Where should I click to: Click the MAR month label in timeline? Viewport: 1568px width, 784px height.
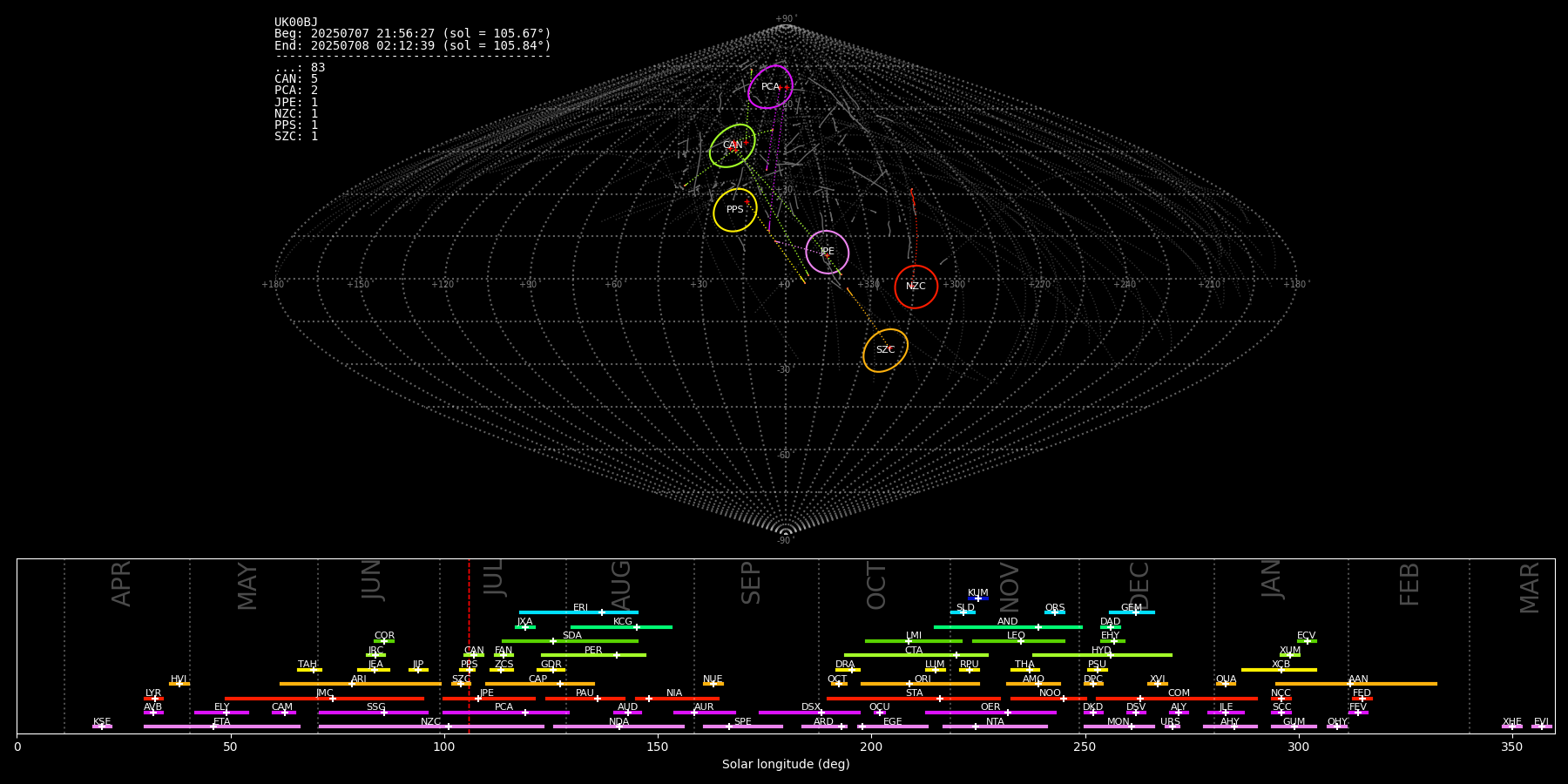tap(1530, 587)
